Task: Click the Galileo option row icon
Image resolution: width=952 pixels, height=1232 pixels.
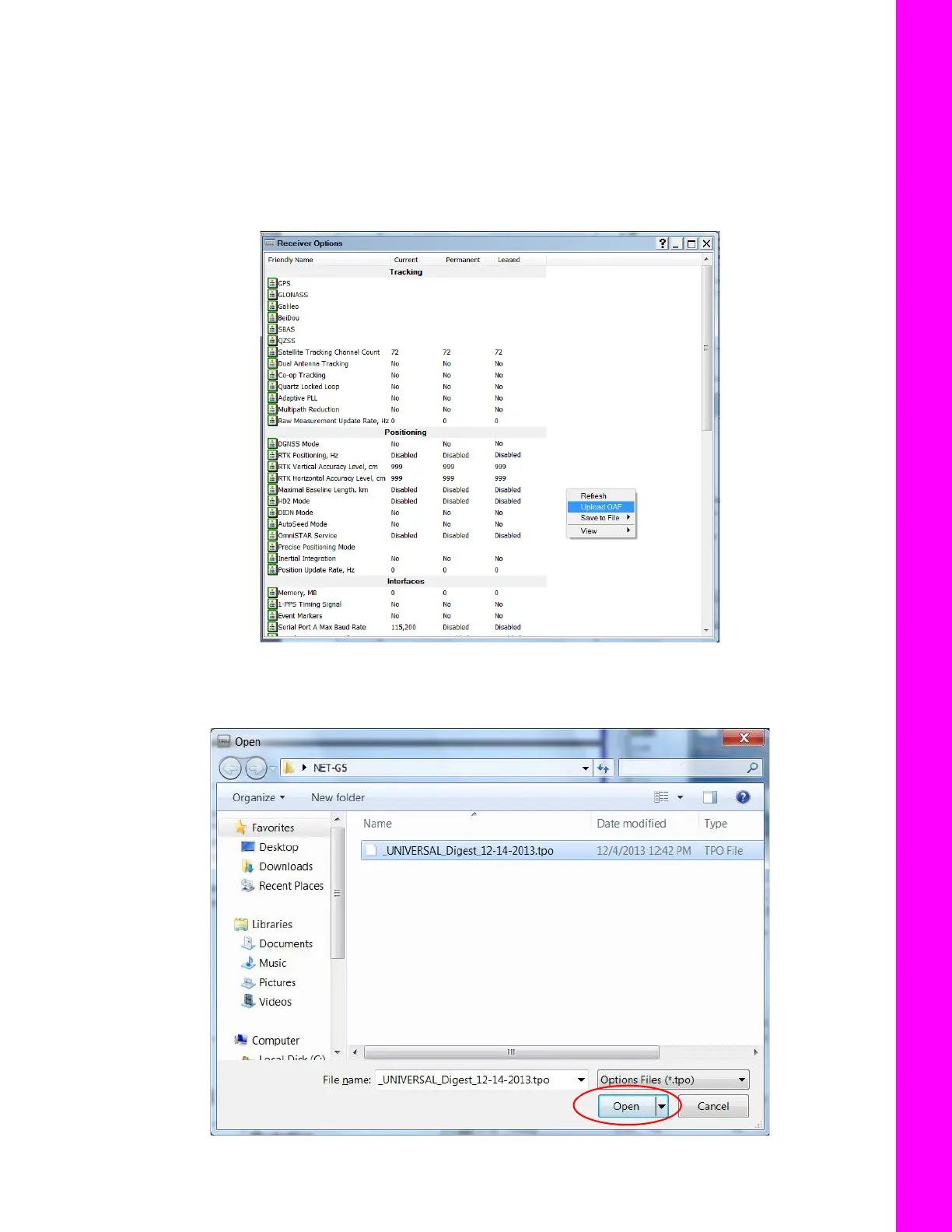Action: [x=272, y=306]
